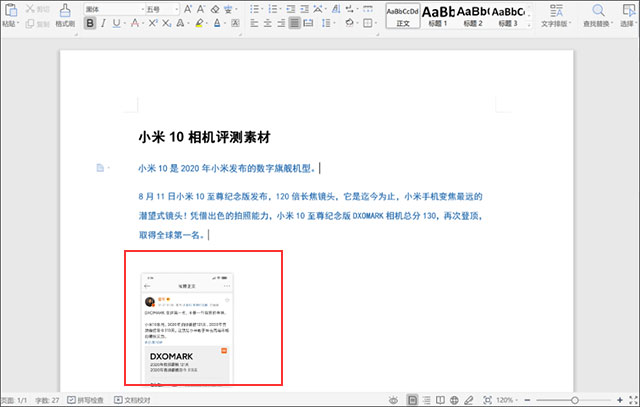Toggle the writing mode pen icon
640x407 pixels.
(x=469, y=400)
